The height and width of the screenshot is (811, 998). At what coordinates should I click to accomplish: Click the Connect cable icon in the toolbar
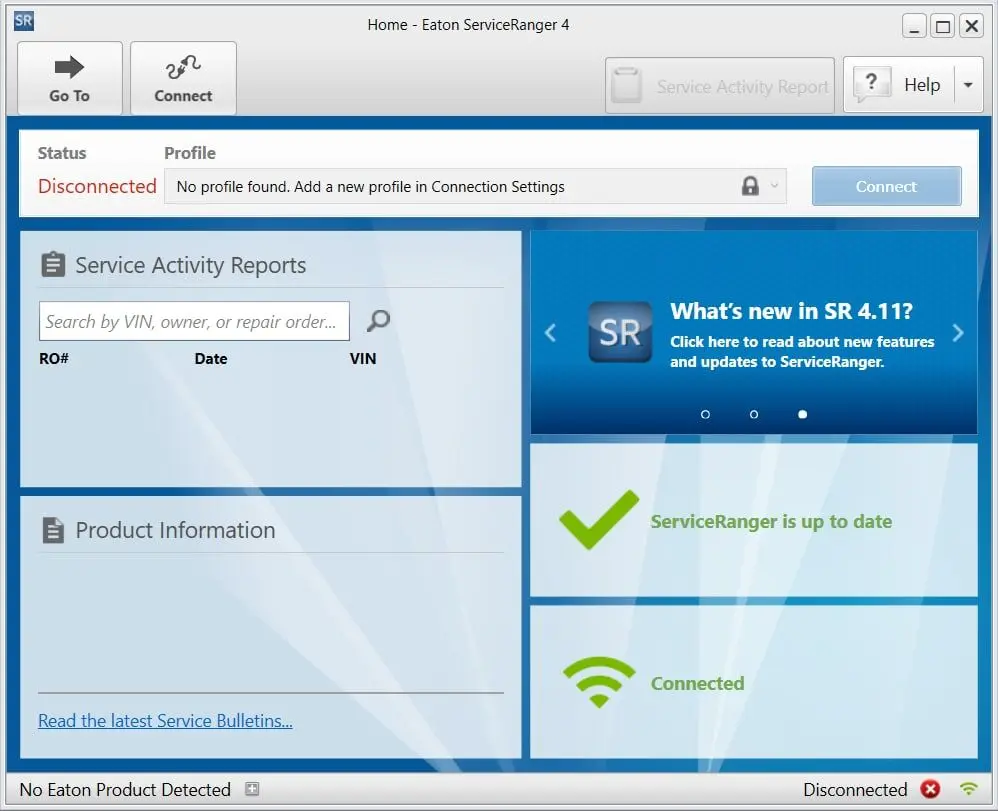[183, 64]
